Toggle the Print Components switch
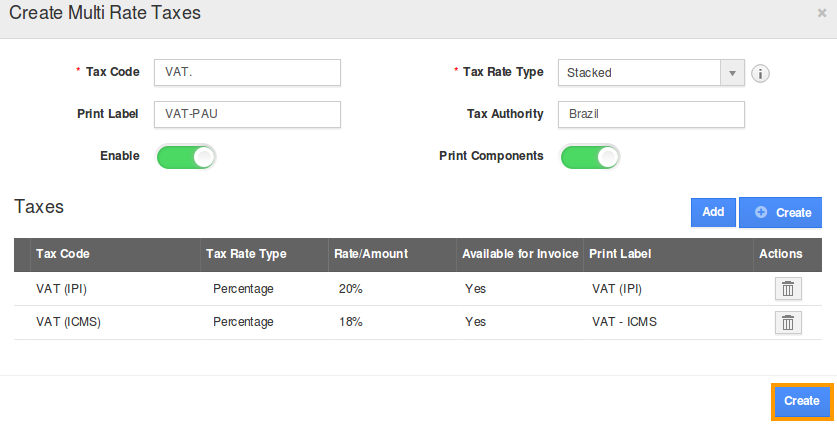Viewport: 837px width, 424px height. 590,157
